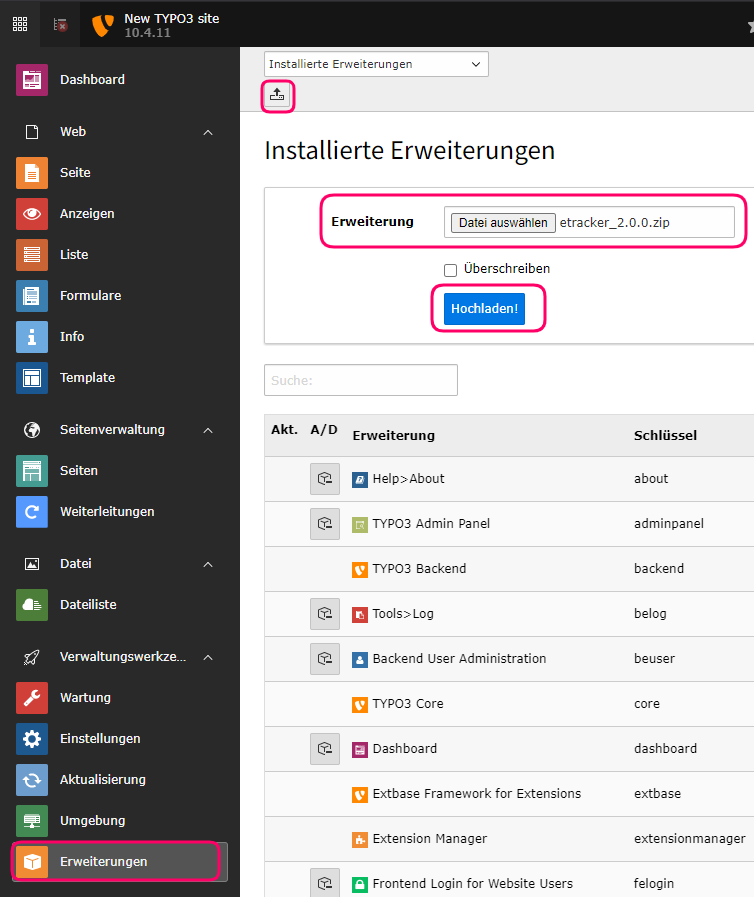Deactivate the Tools>Log extension

[x=325, y=614]
